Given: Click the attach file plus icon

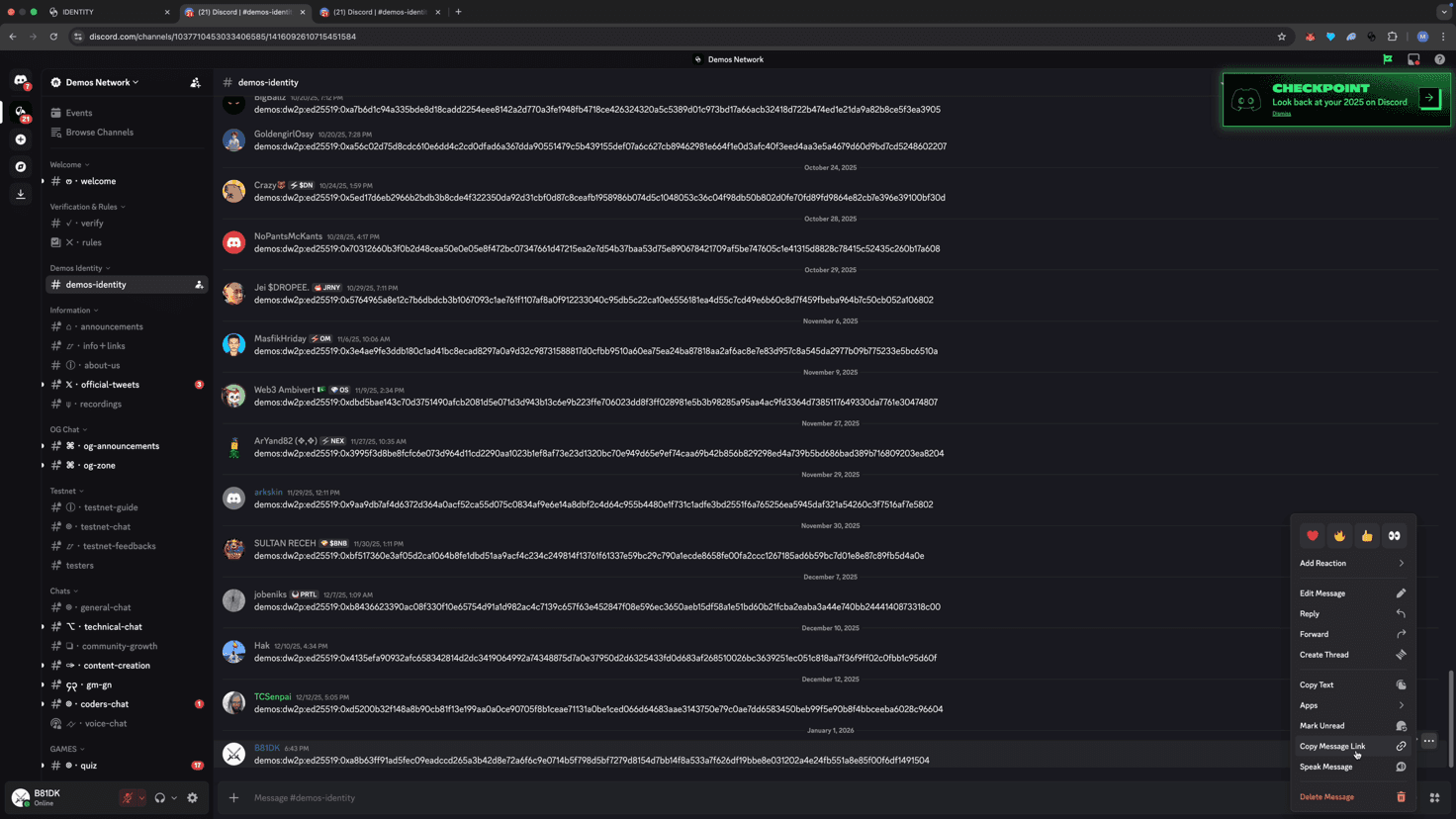Looking at the screenshot, I should [233, 797].
